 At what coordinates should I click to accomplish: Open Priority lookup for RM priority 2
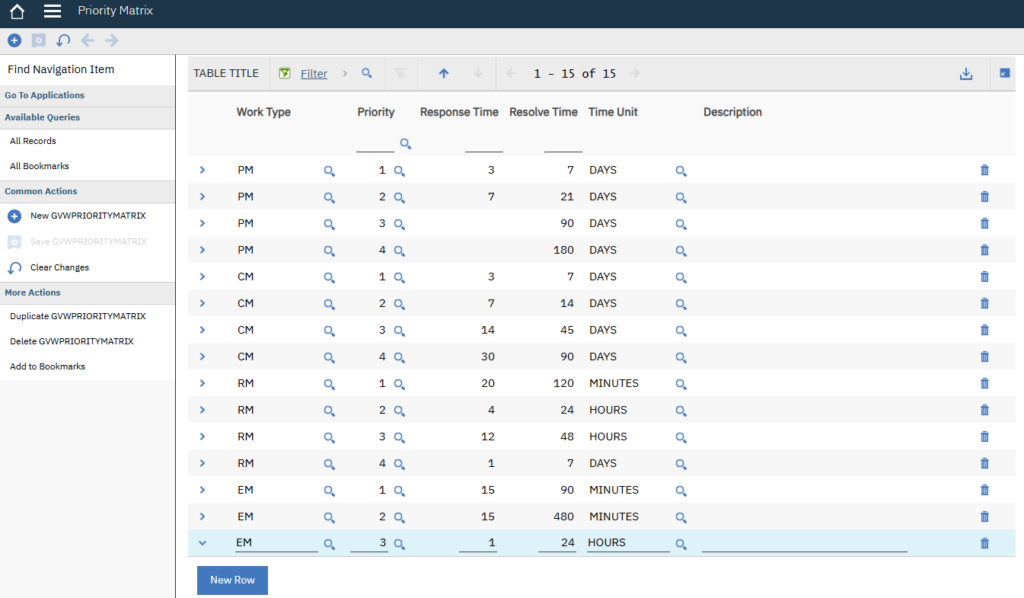[399, 411]
